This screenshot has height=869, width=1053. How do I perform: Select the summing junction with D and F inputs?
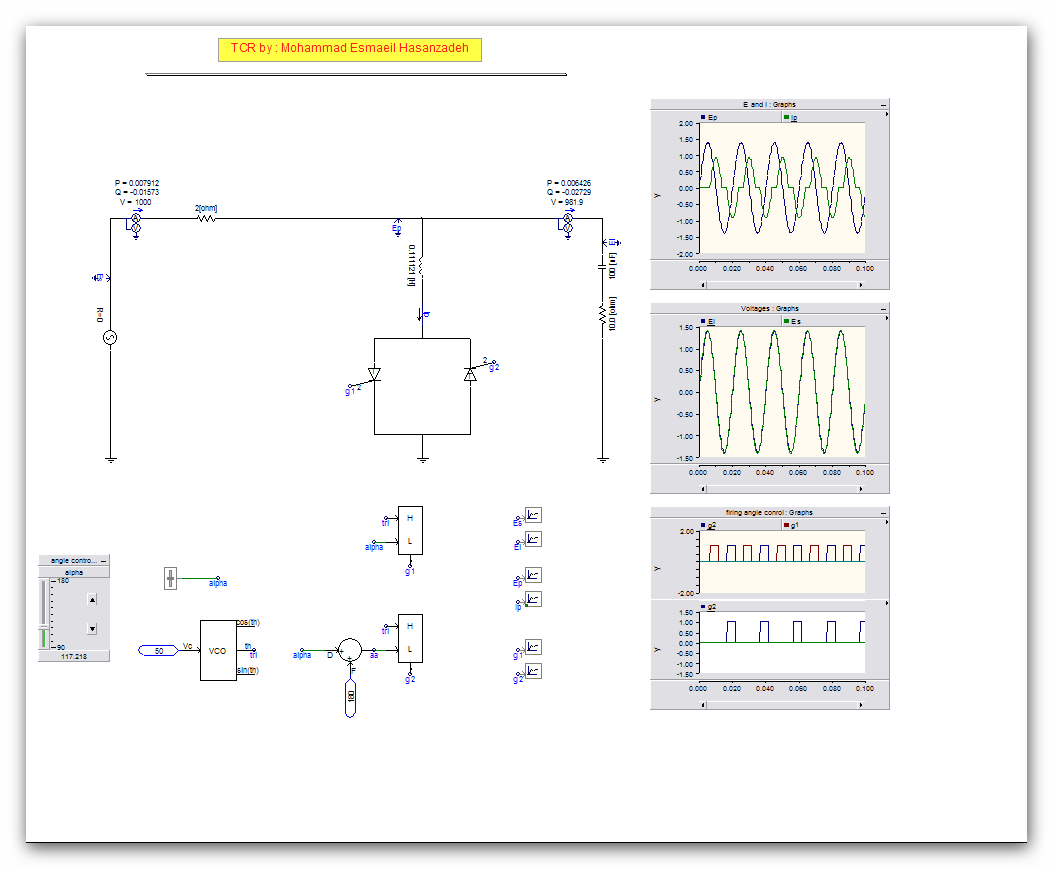click(349, 650)
